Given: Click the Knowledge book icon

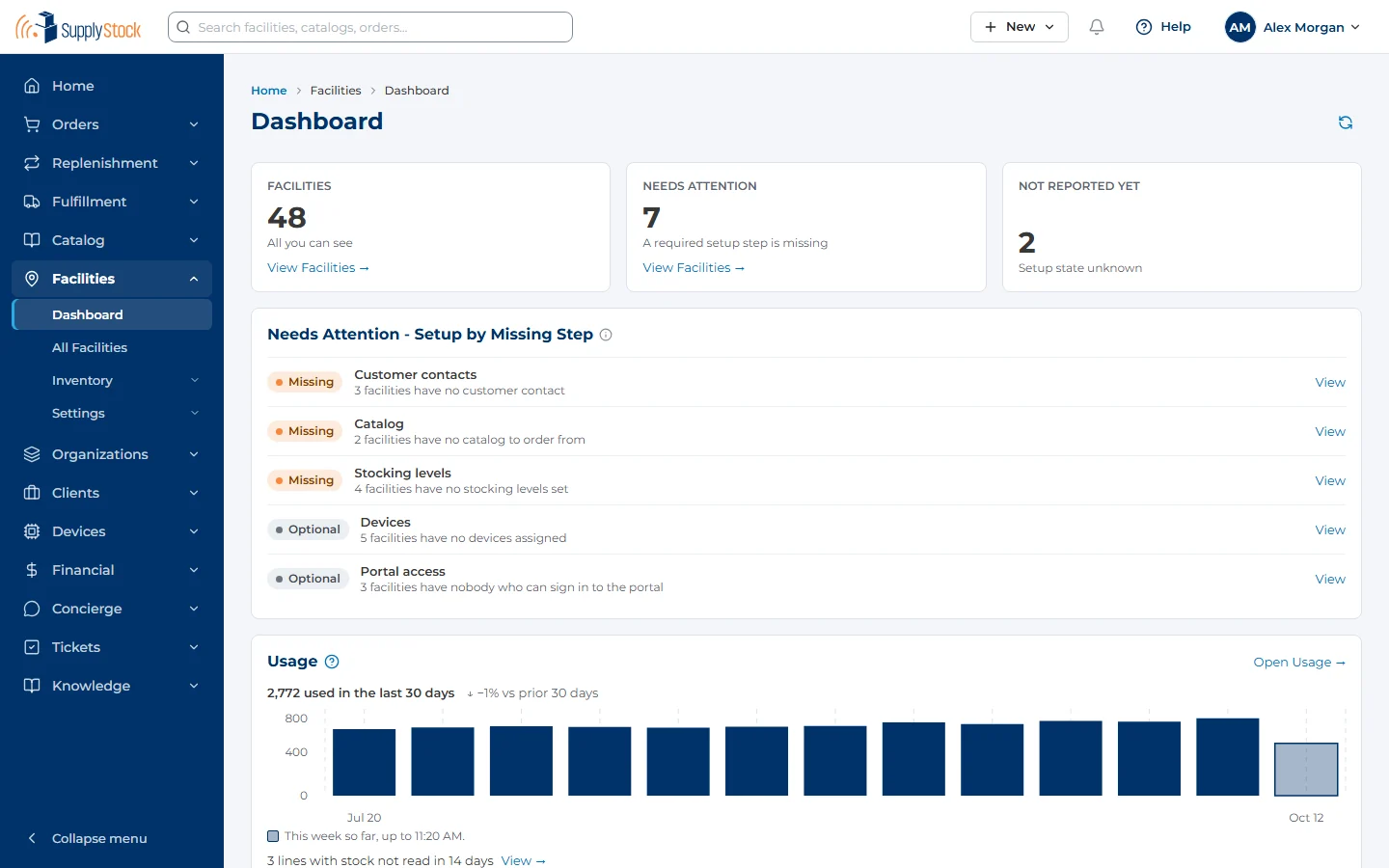Looking at the screenshot, I should pyautogui.click(x=32, y=686).
